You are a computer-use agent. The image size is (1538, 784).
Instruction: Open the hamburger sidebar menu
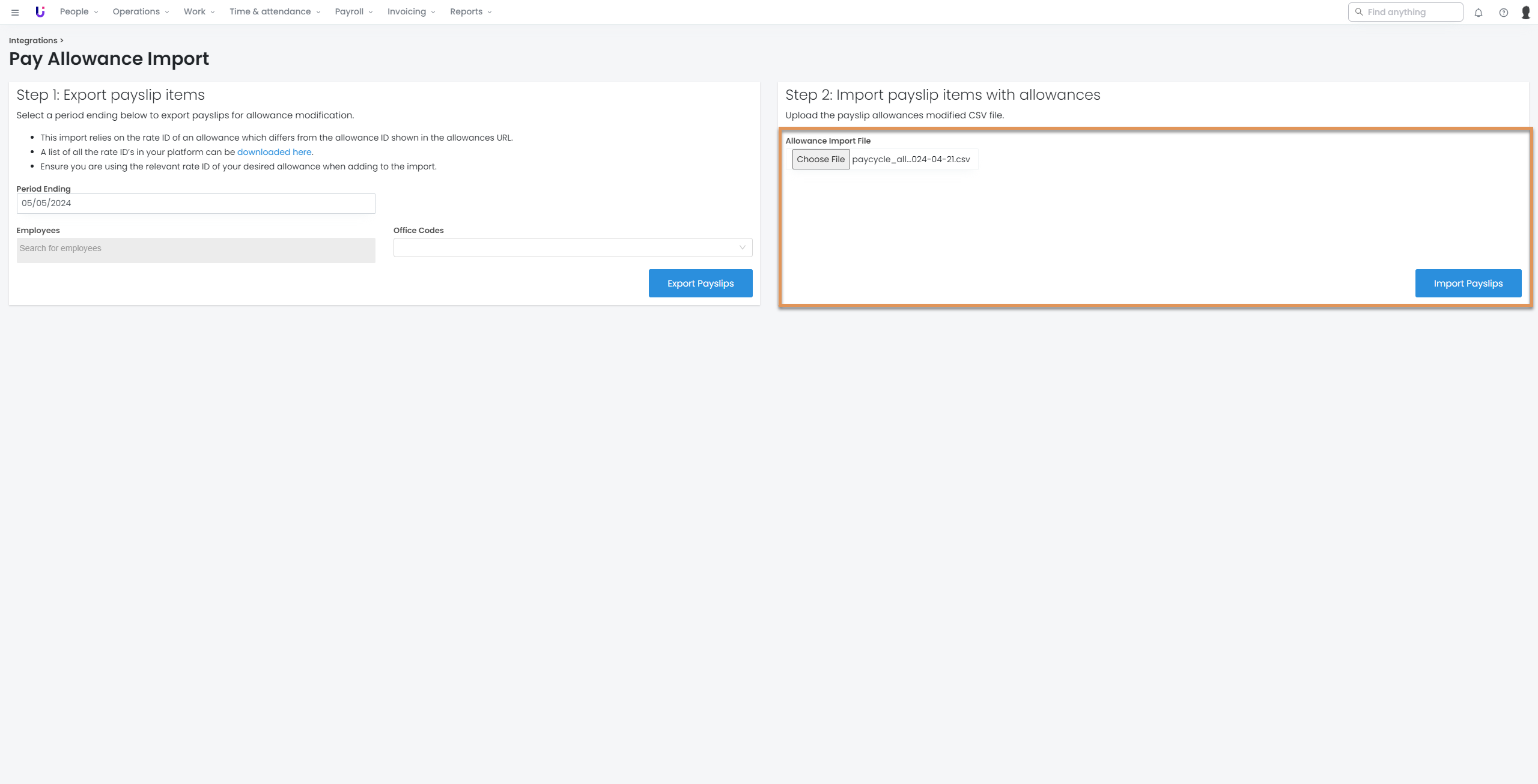[x=15, y=12]
